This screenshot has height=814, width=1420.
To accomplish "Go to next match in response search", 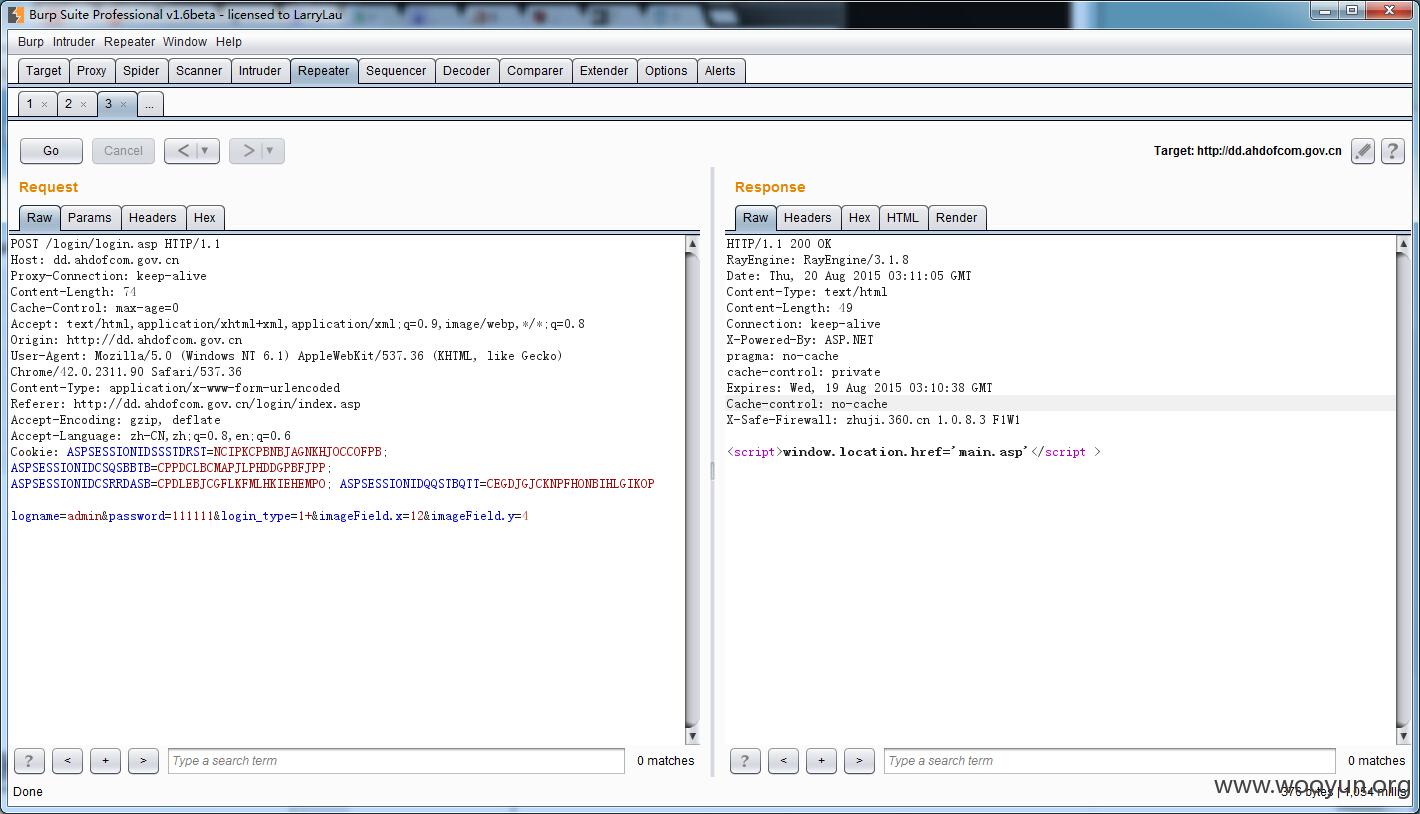I will pyautogui.click(x=859, y=761).
